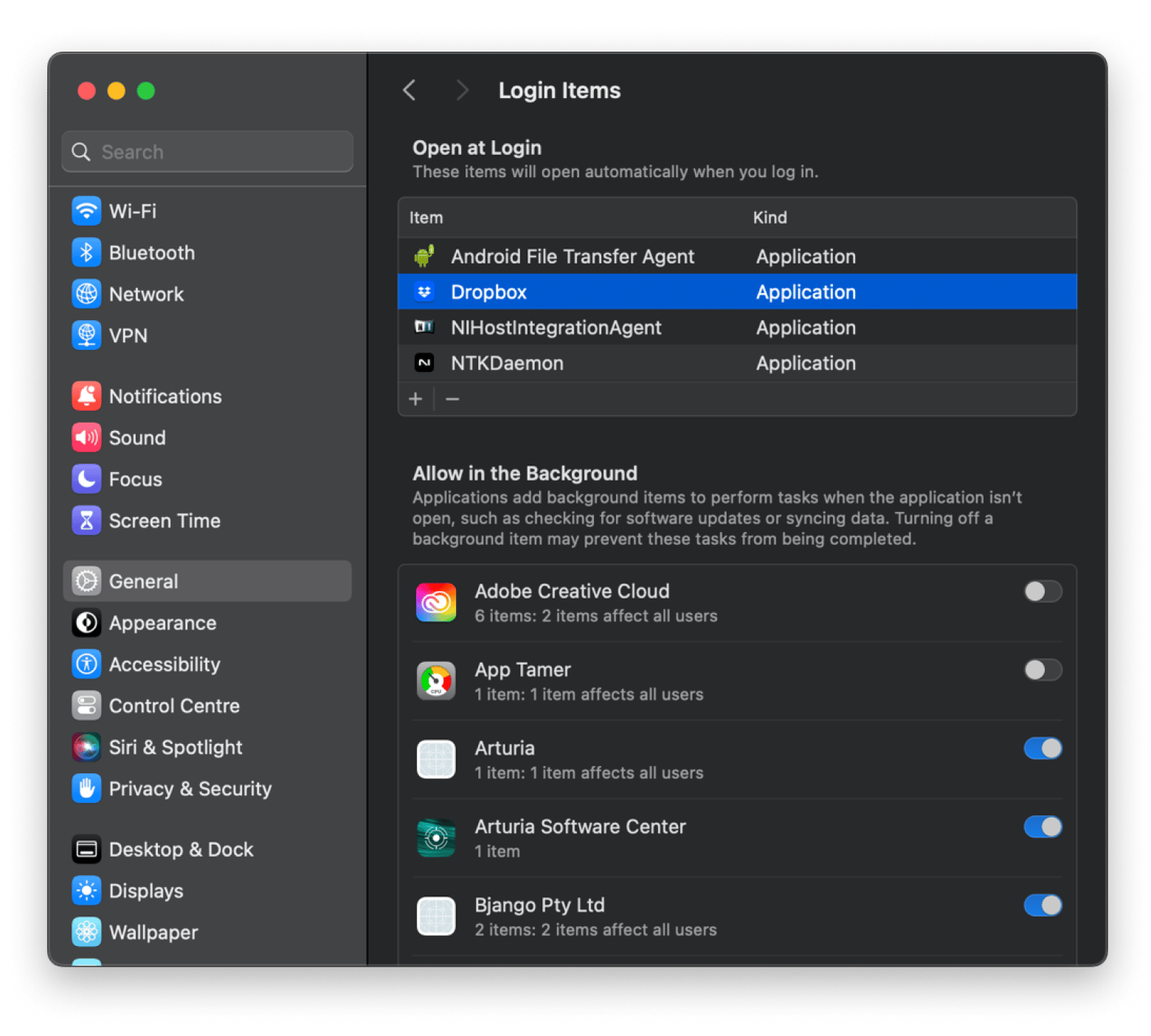
Task: Disable Arturia Software Center background toggle
Action: 1042,827
